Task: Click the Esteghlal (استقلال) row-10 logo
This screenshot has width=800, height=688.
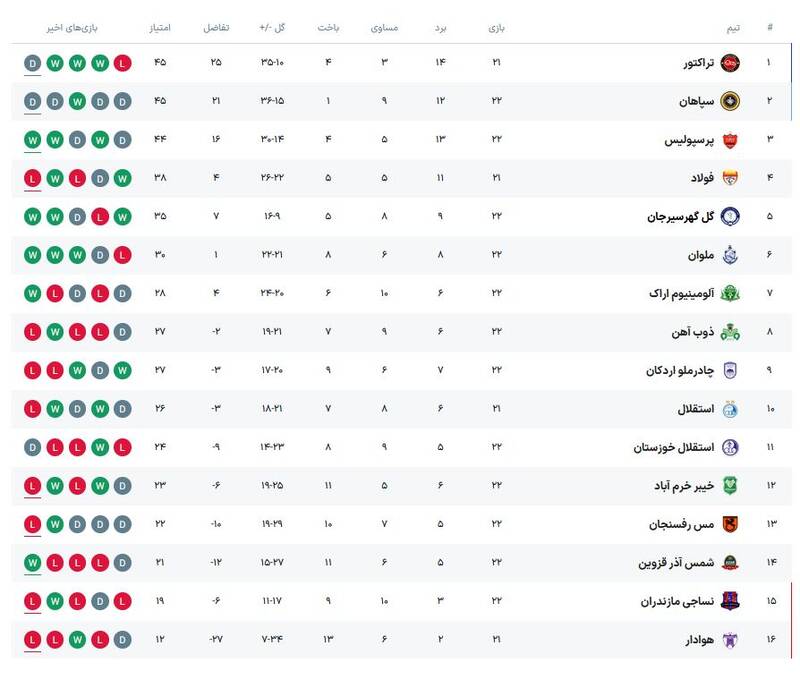Action: (730, 409)
